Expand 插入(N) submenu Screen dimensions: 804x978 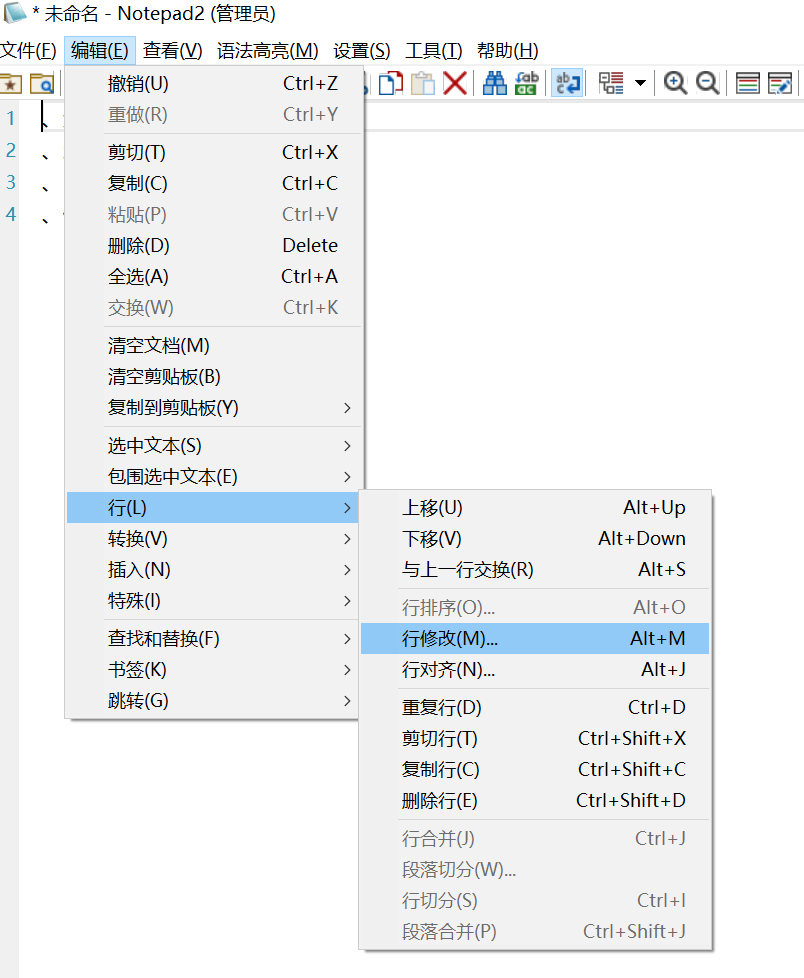click(x=215, y=570)
